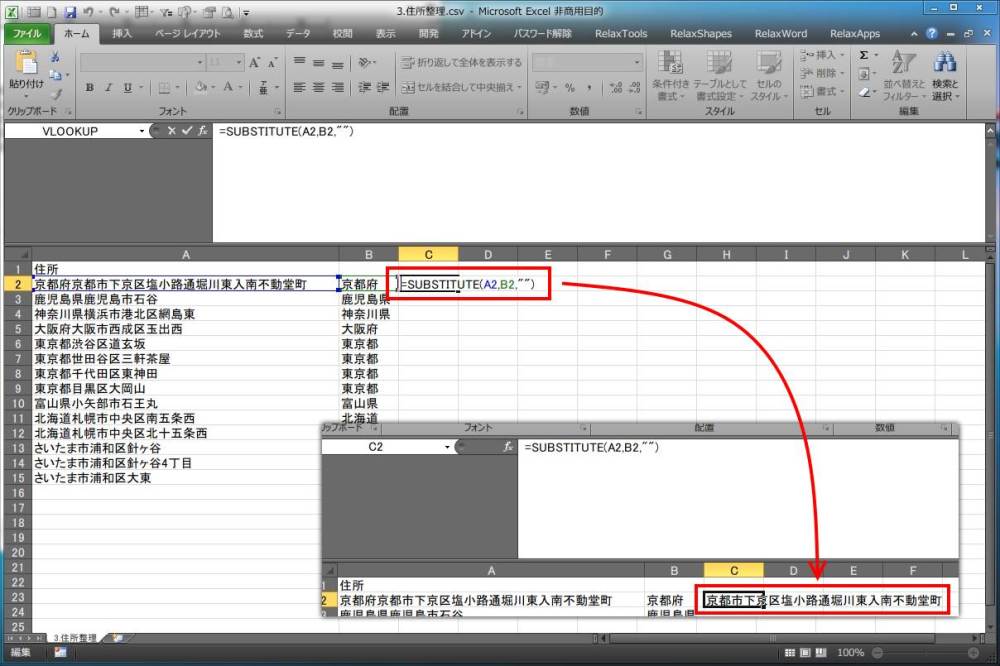The width and height of the screenshot is (1000, 666).
Task: Switch to Page Layout view in status bar
Action: coord(808,652)
